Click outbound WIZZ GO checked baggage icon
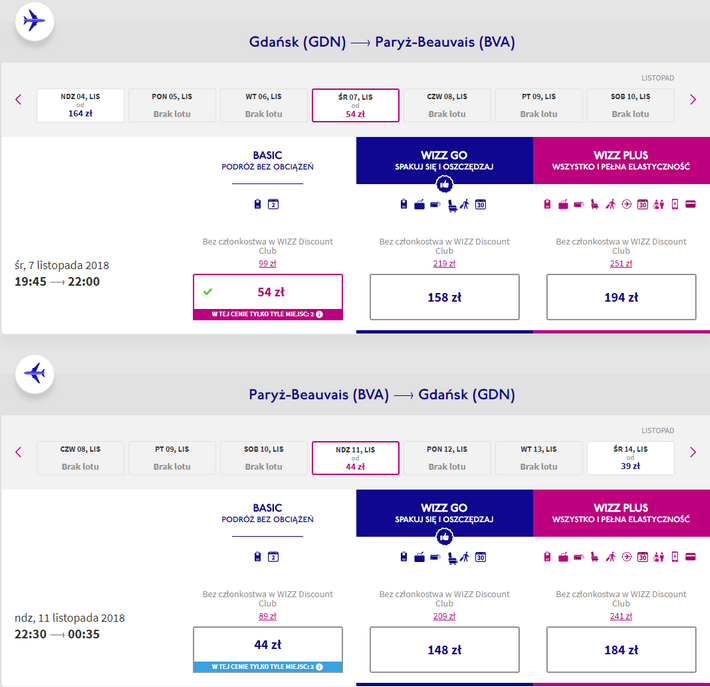The width and height of the screenshot is (710, 687). coord(435,205)
